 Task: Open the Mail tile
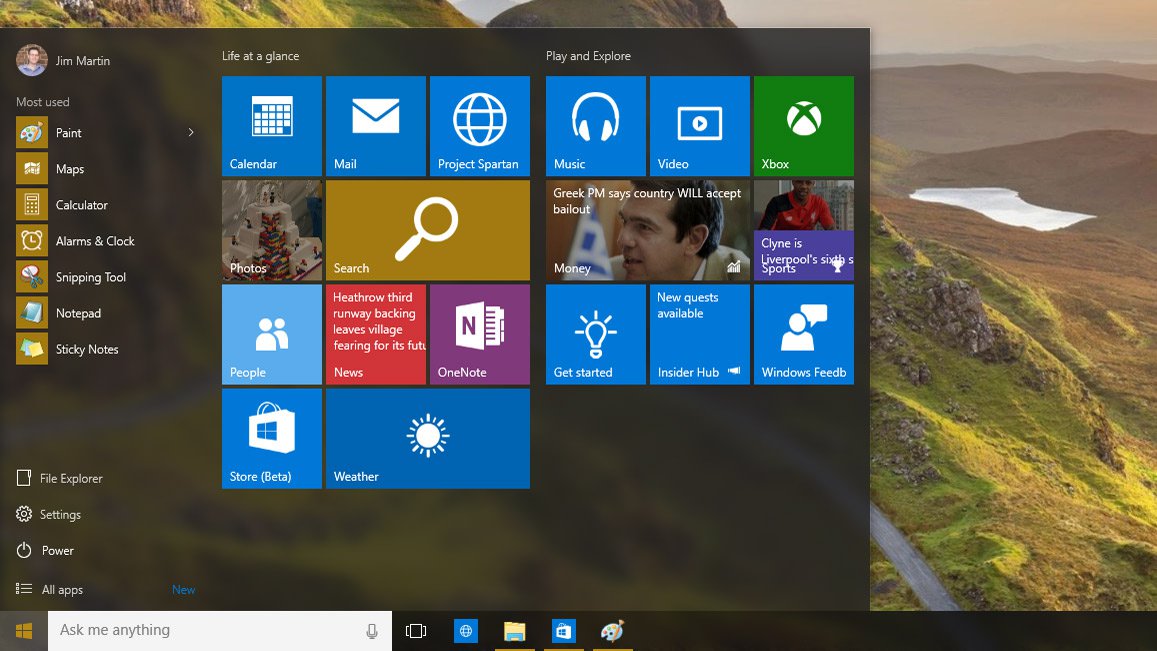(x=376, y=126)
